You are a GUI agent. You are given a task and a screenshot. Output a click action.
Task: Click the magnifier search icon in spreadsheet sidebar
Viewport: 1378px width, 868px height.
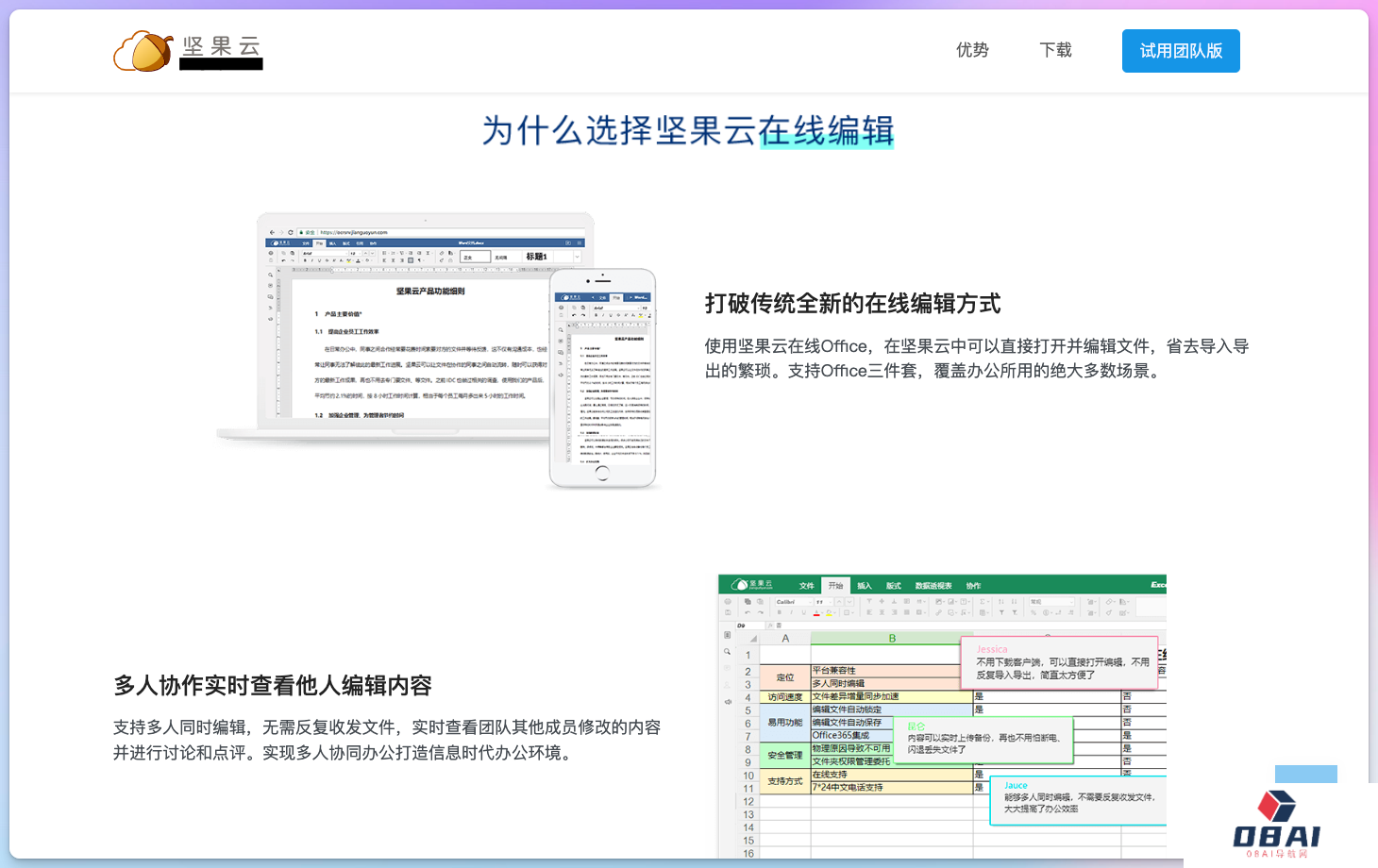click(x=727, y=652)
